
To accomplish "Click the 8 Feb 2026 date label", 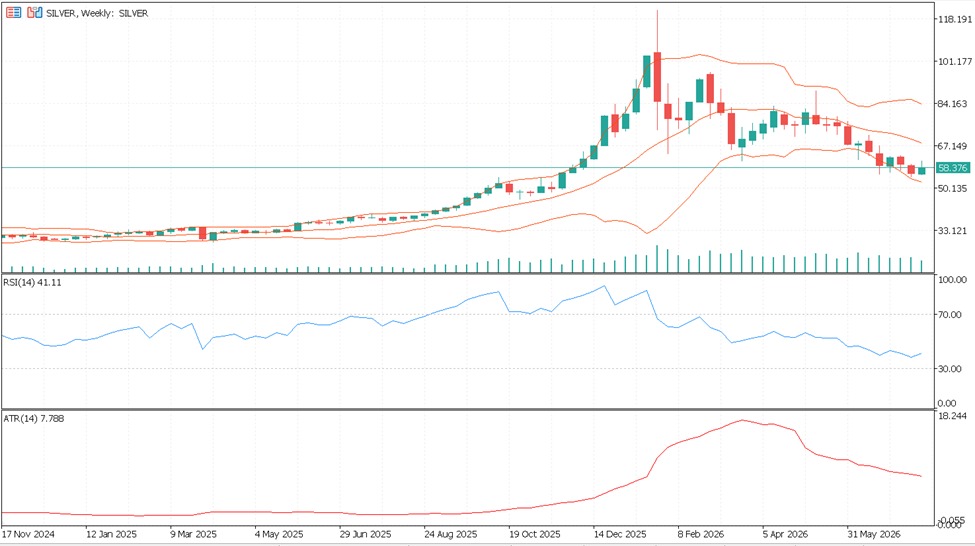I will tap(702, 534).
